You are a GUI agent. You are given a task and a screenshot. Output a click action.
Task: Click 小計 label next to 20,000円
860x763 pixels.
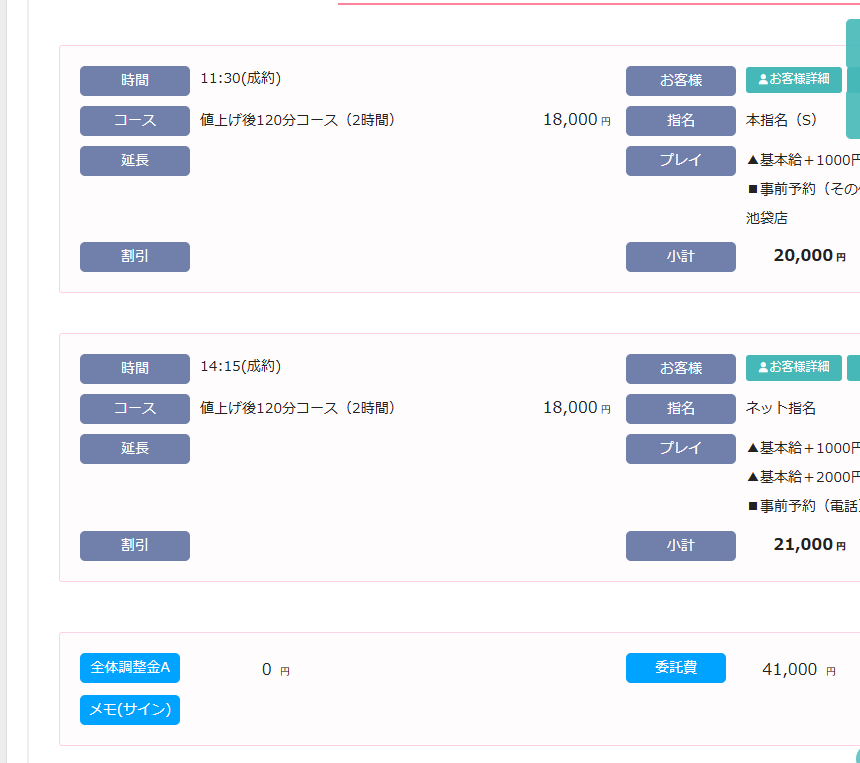(x=681, y=257)
